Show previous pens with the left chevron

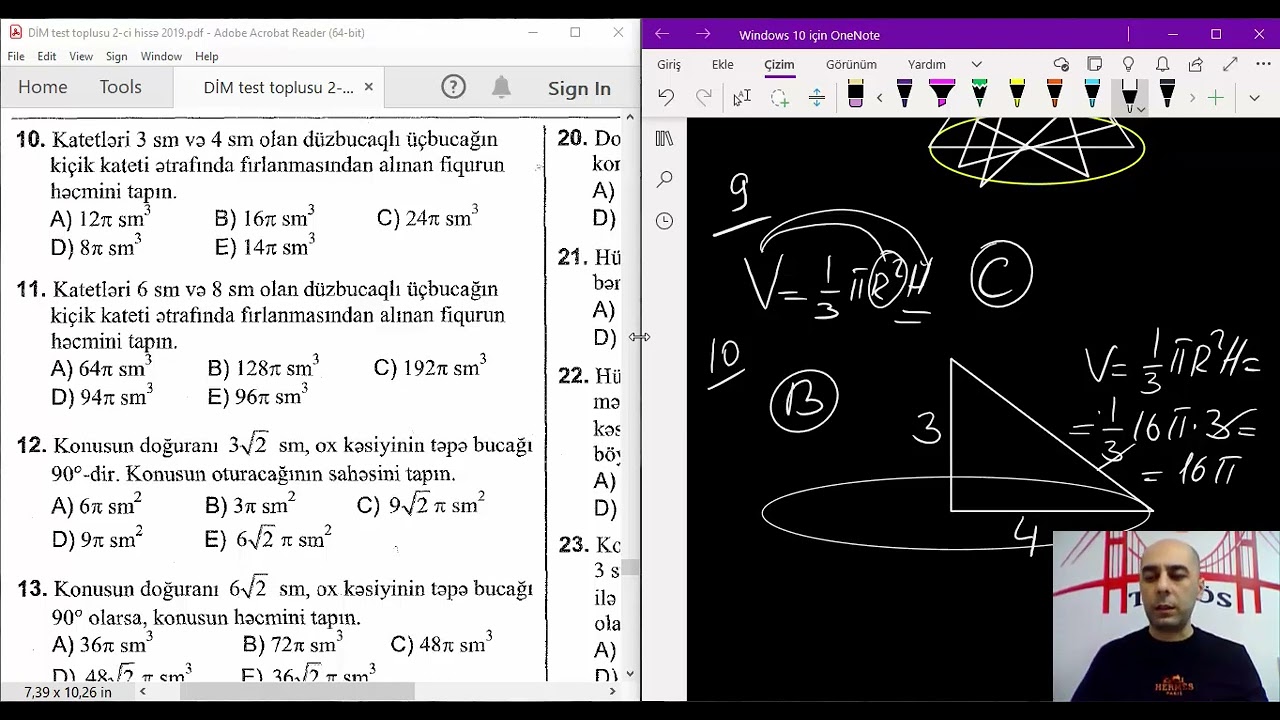(x=880, y=97)
